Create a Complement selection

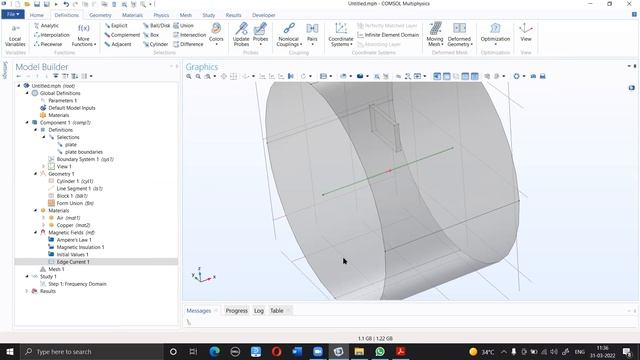tap(122, 35)
